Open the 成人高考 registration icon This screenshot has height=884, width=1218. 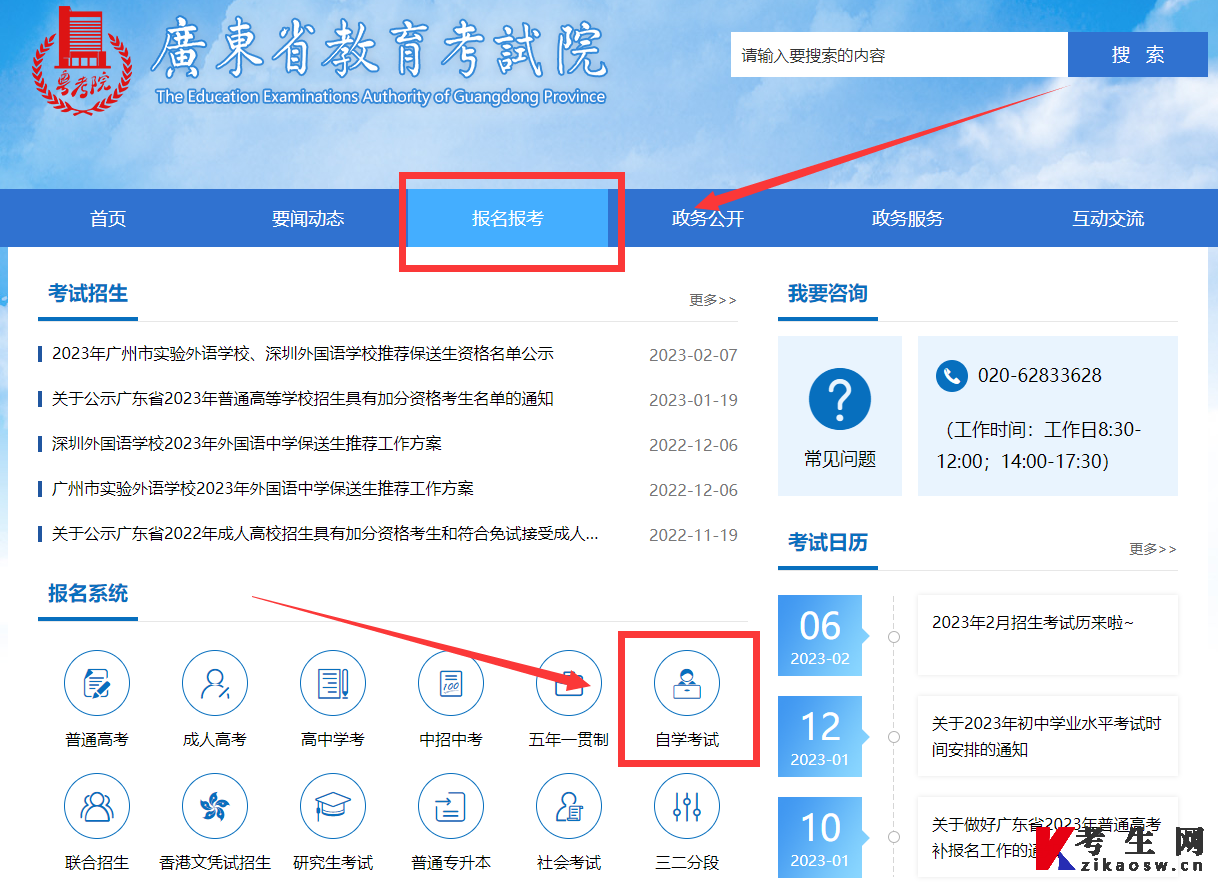tap(215, 683)
